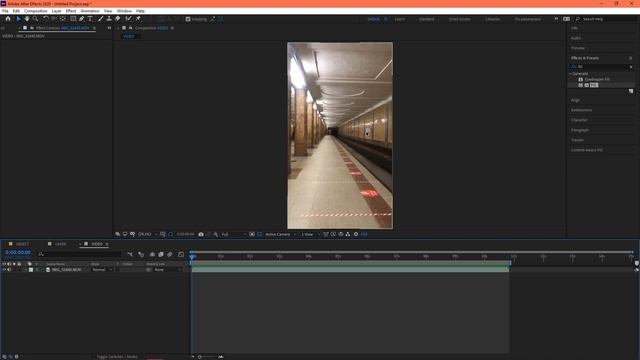Image resolution: width=640 pixels, height=360 pixels.
Task: Click the Always Preview This View icon
Action: point(118,234)
